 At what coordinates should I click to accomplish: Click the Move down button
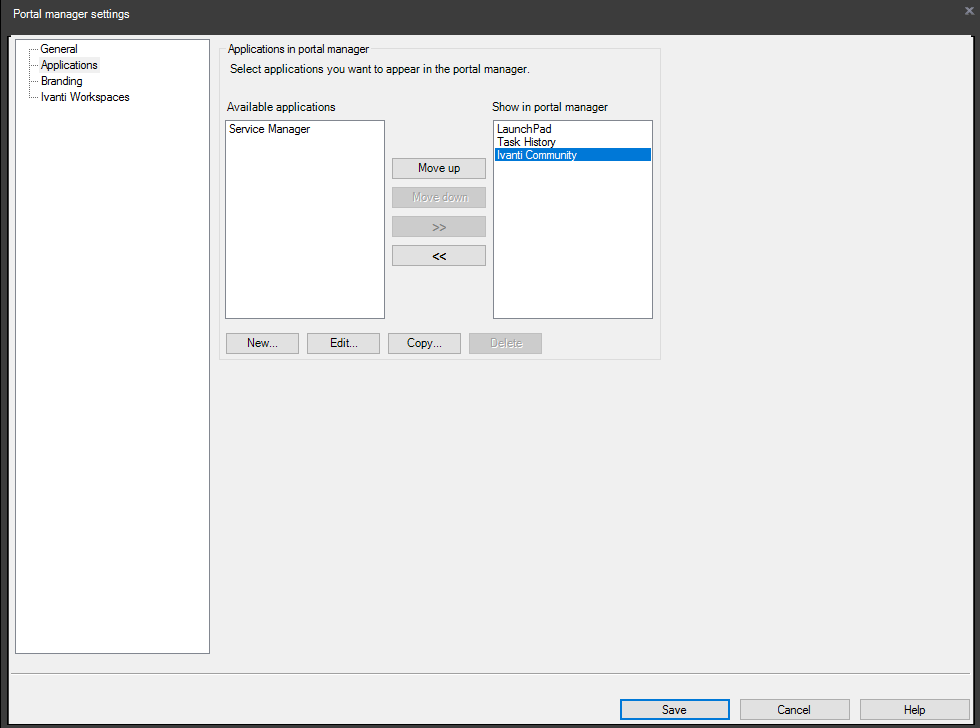click(x=438, y=197)
